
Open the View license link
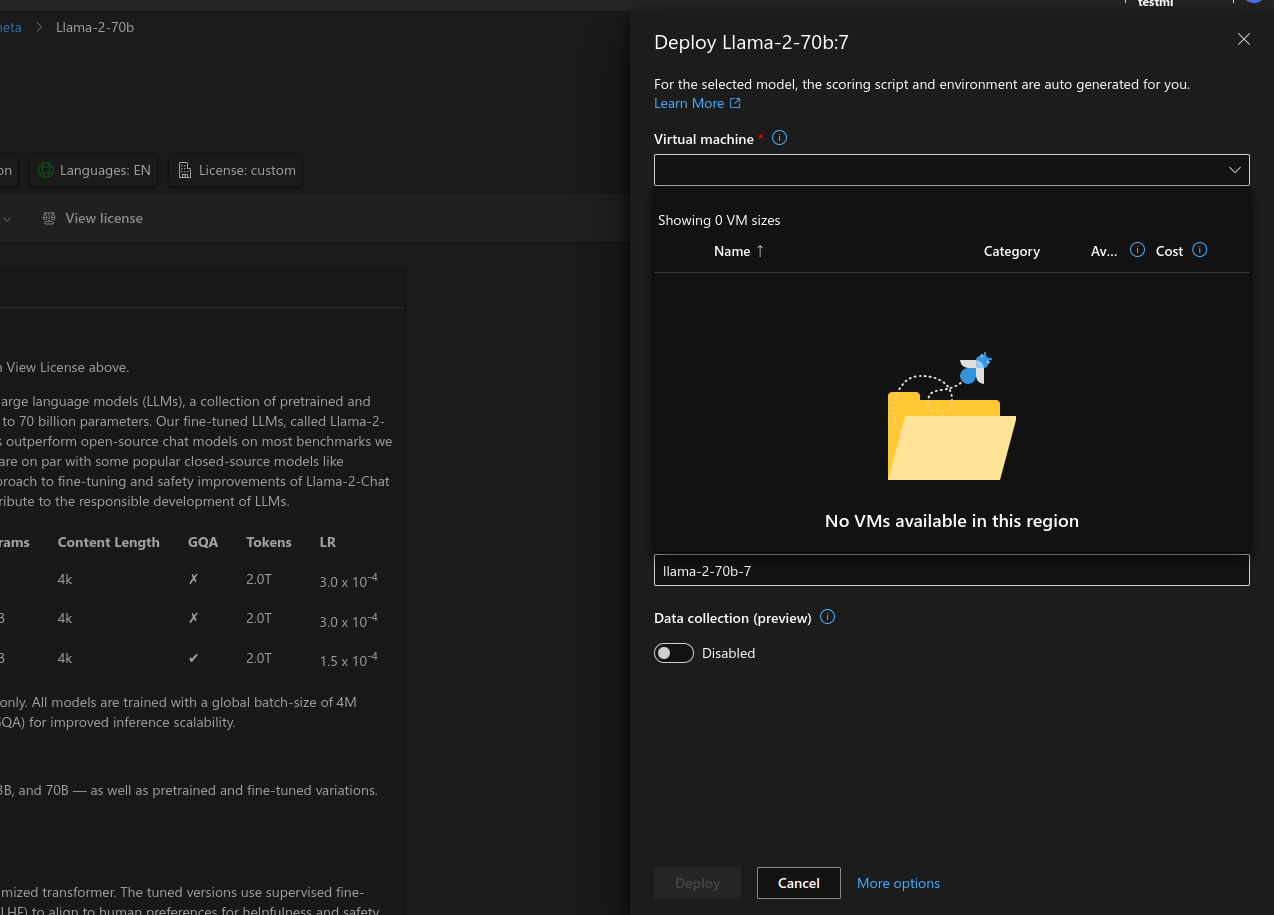(x=104, y=218)
